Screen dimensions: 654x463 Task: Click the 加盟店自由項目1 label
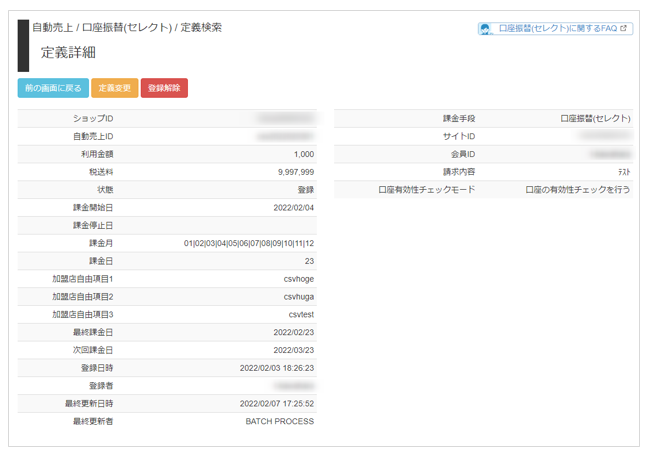(x=83, y=279)
